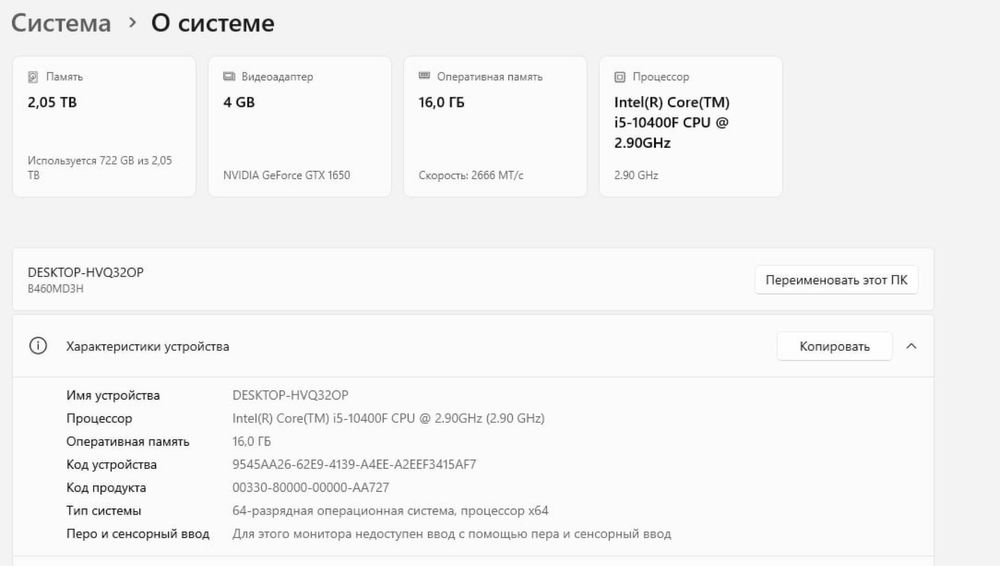Viewport: 1000px width, 566px height.
Task: Click the 4 GB value in Видеоадаптер card
Action: [x=239, y=102]
